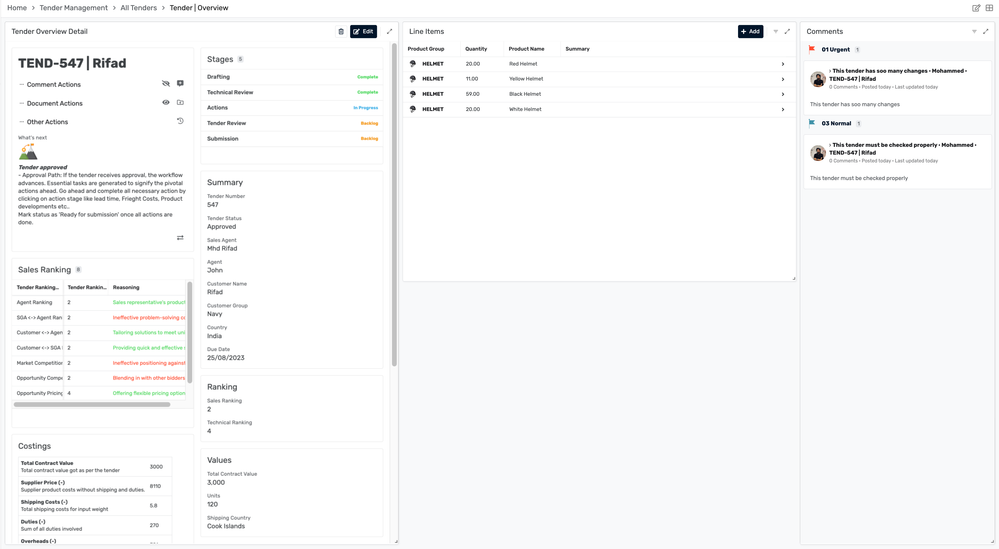
Task: Open the Drafting stage
Action: point(292,77)
